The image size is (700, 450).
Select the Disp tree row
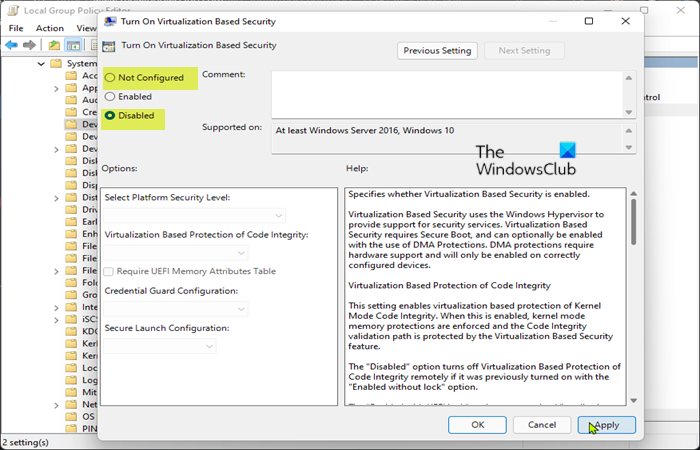click(81, 185)
